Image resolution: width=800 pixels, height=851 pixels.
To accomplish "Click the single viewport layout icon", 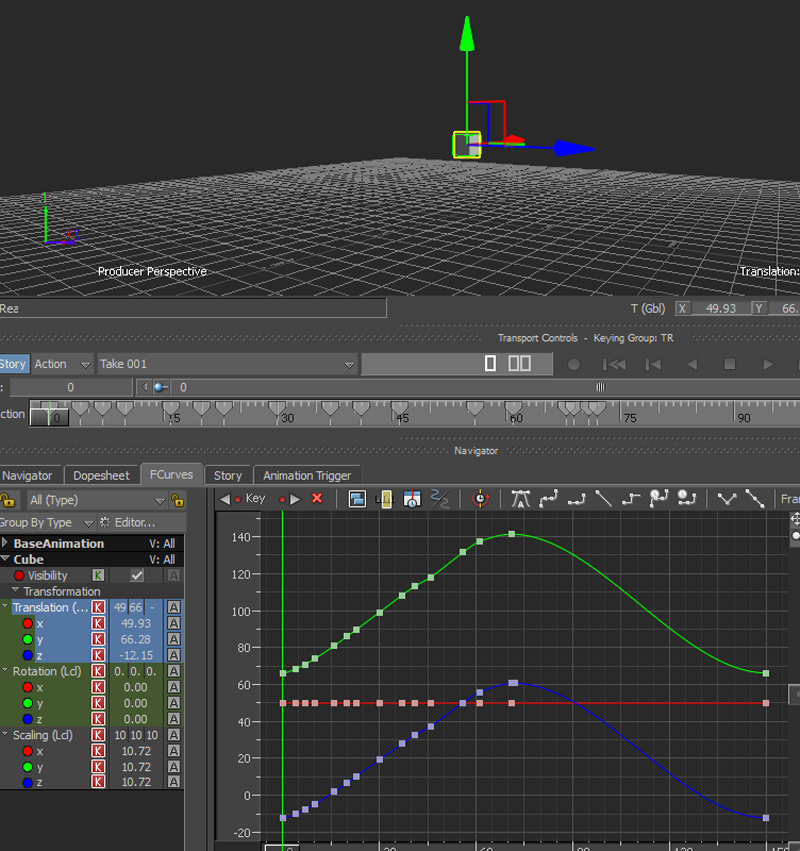I will click(x=490, y=364).
